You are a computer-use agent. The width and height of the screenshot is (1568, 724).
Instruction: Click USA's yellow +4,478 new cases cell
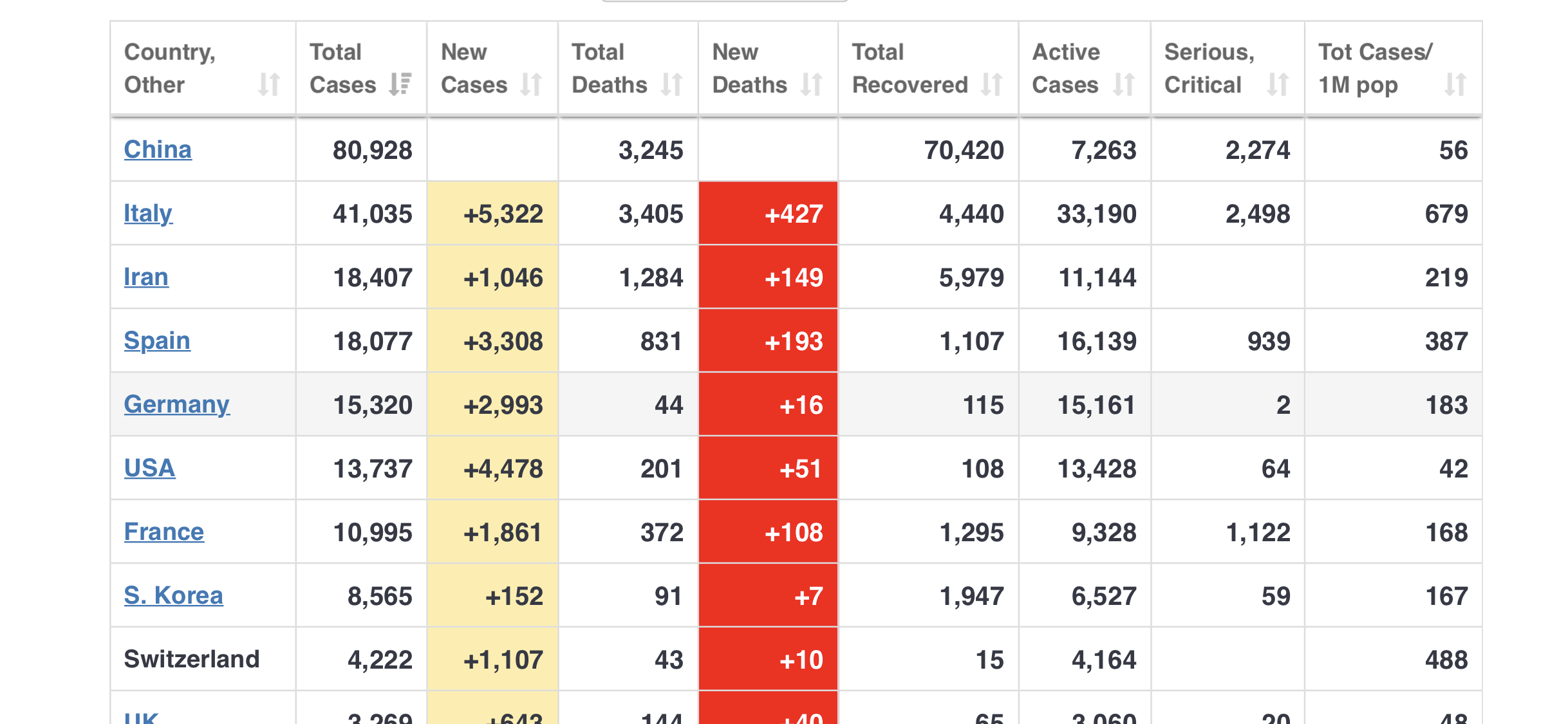pyautogui.click(x=492, y=468)
